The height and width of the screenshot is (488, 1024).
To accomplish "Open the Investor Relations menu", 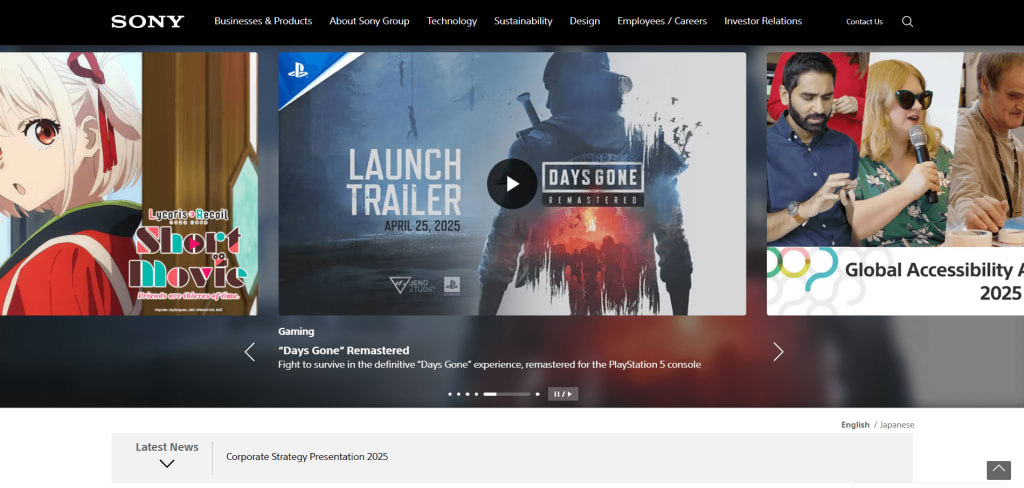I will click(763, 21).
